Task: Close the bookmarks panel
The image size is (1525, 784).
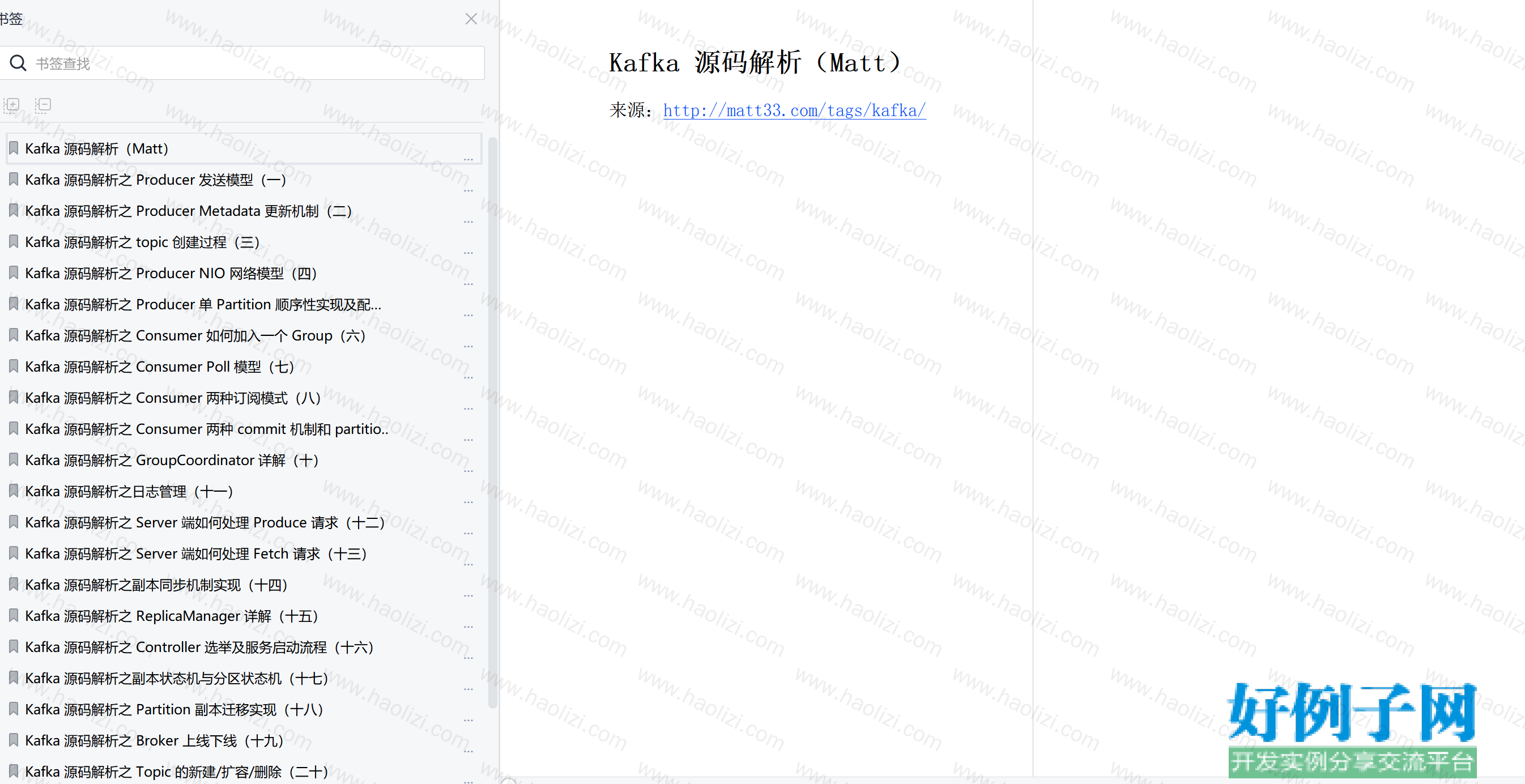Action: point(471,19)
